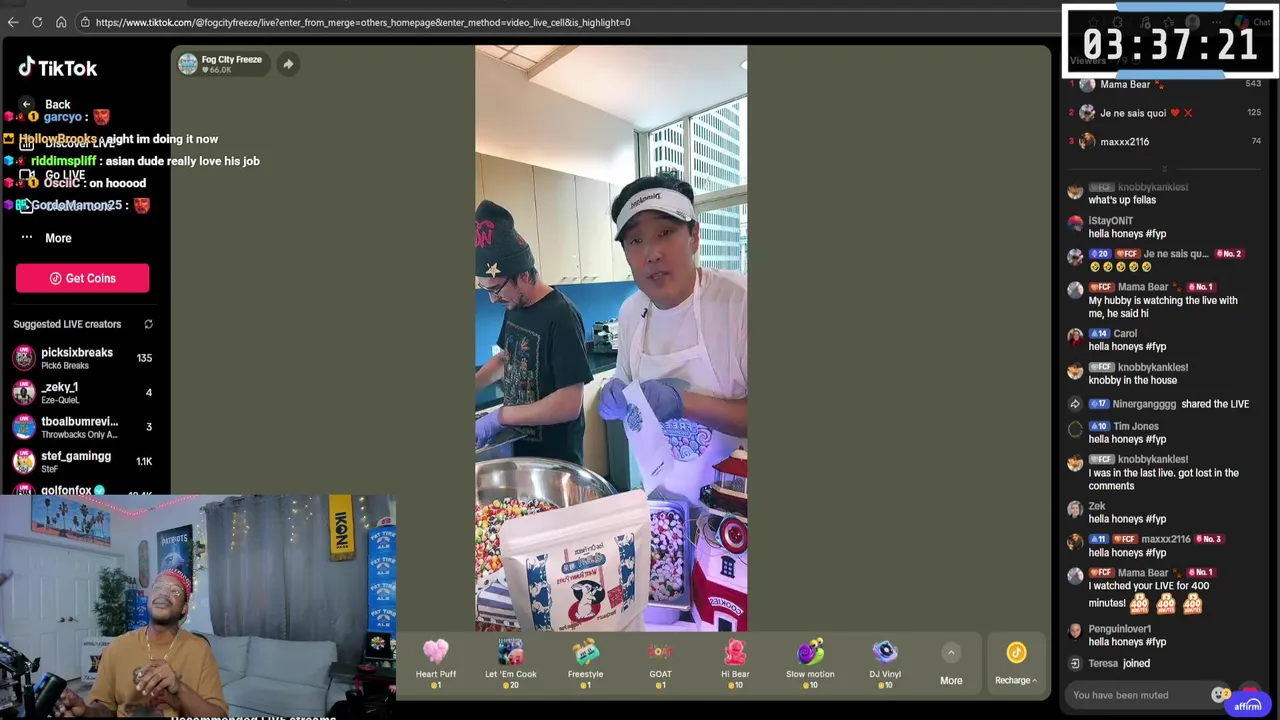
Task: Open Fog City Freeze profile avatar
Action: click(188, 64)
